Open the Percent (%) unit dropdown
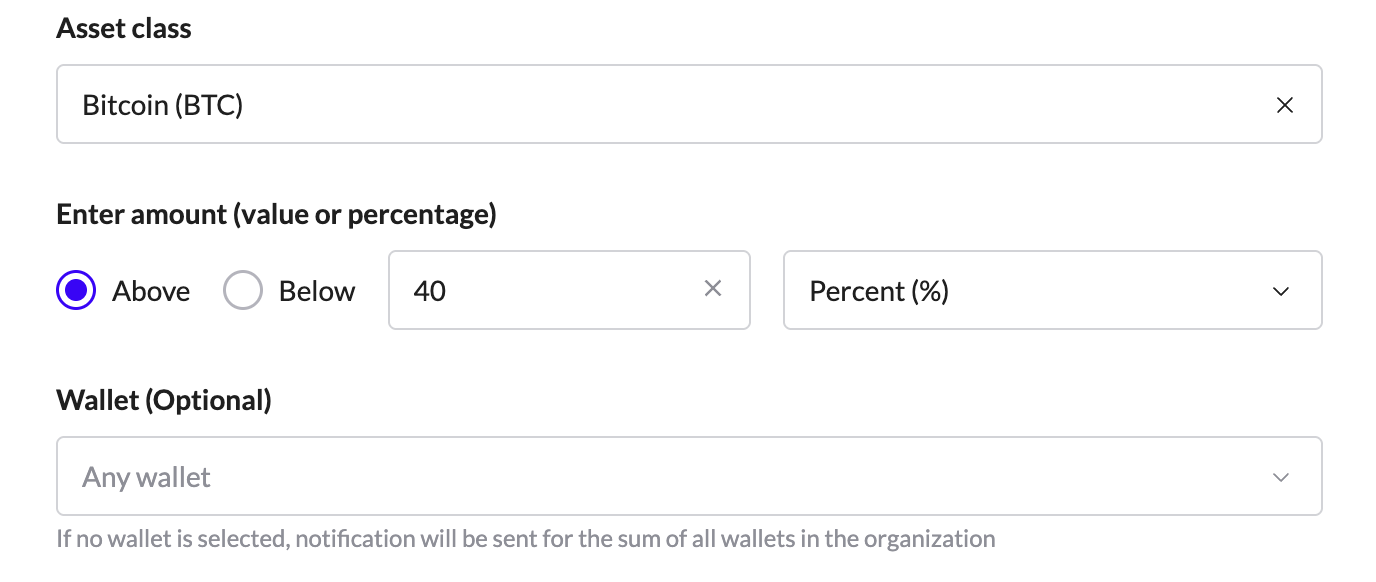This screenshot has height=582, width=1376. [1053, 290]
